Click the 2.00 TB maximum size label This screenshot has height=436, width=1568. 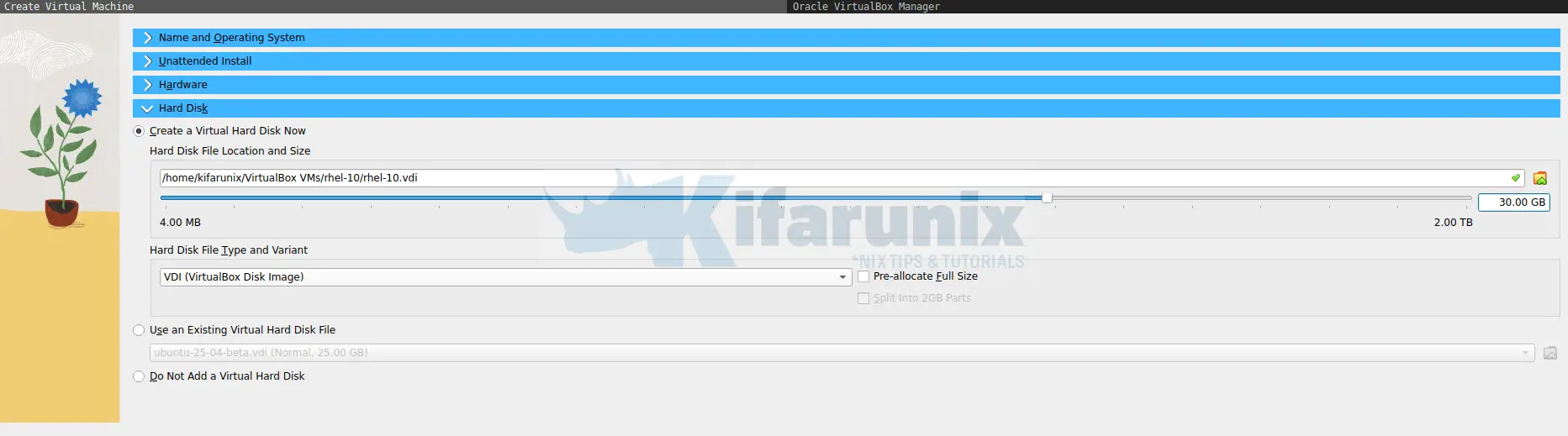1453,223
